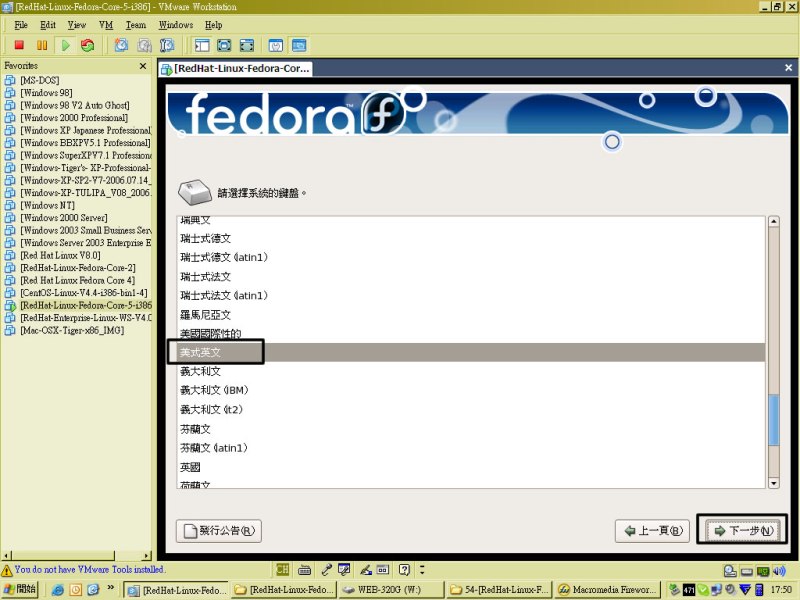Switch to Quick Switch mode icon
The height and width of the screenshot is (600, 800).
point(224,45)
